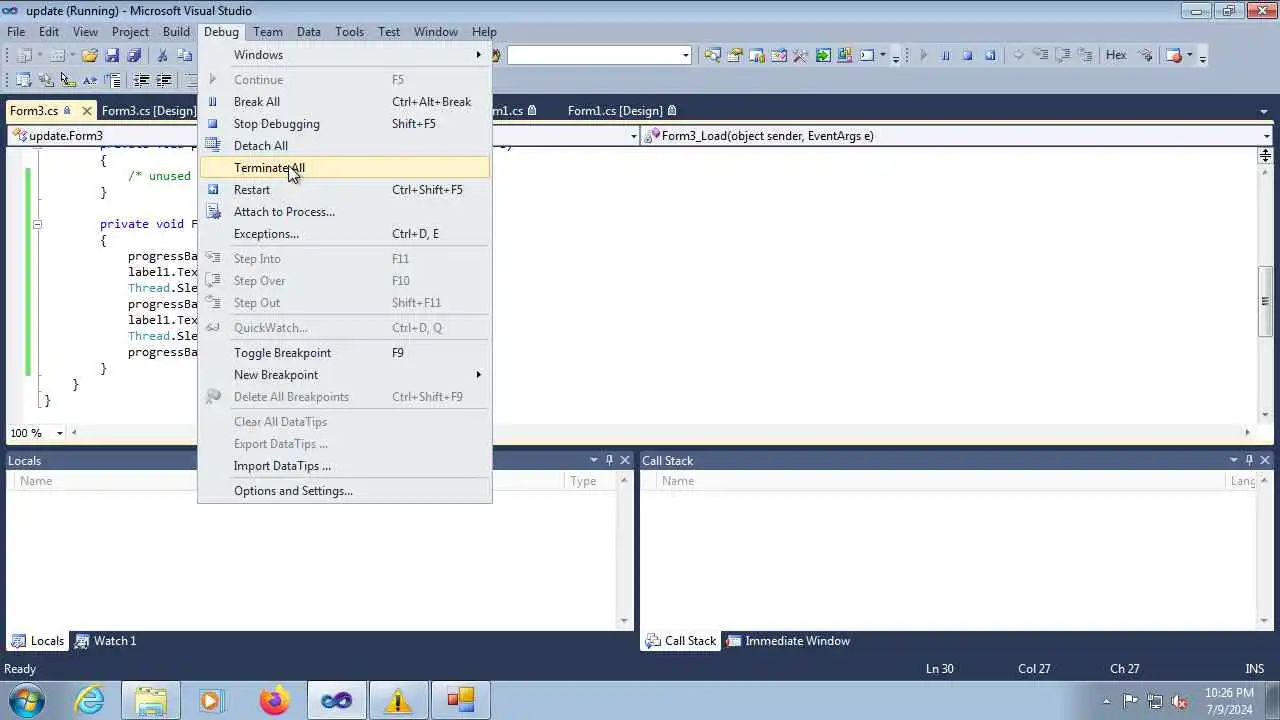The width and height of the screenshot is (1280, 720).
Task: Click the Cut scissors toolbar icon
Action: coord(162,56)
